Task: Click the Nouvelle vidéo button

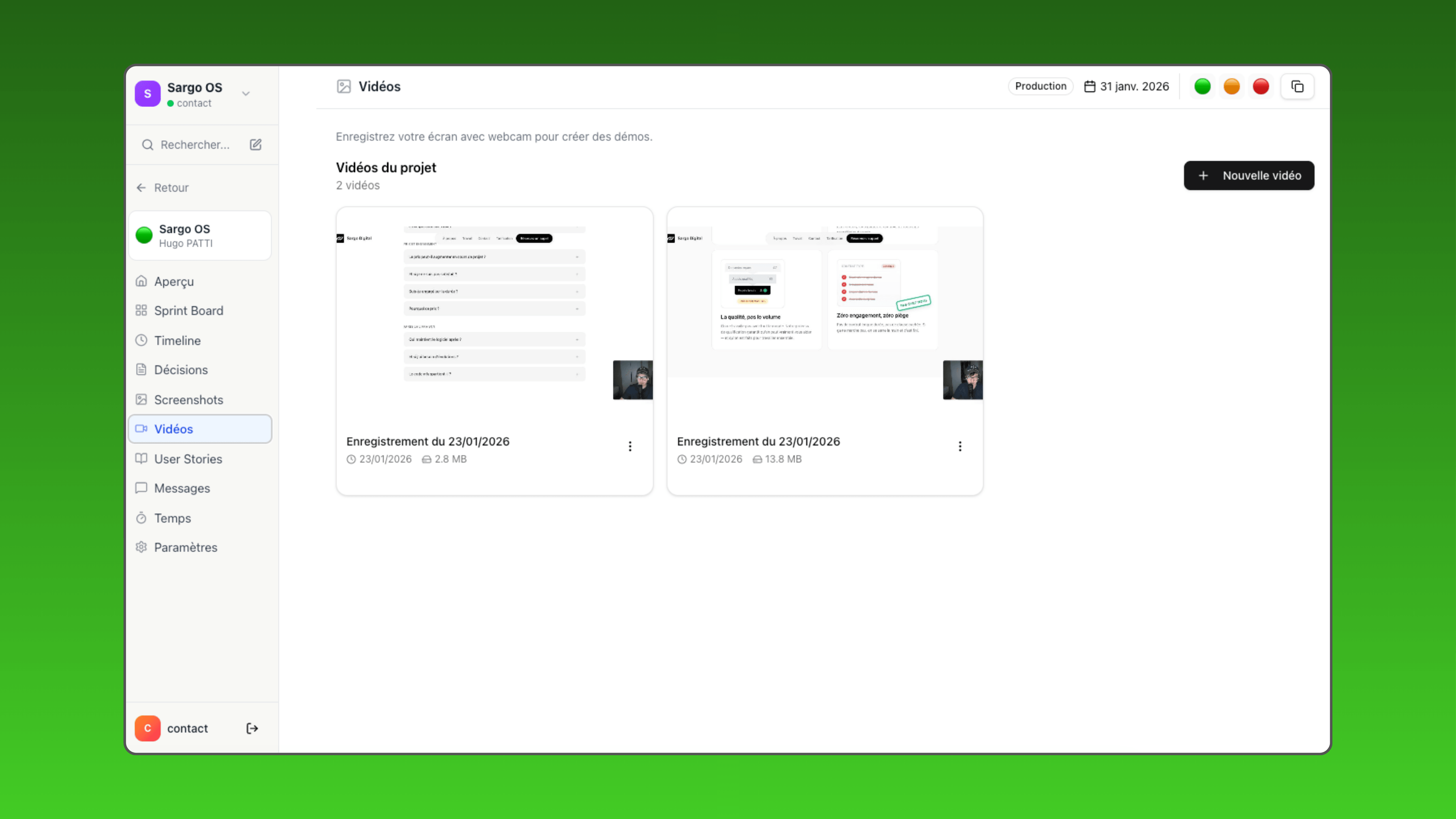Action: click(1249, 175)
